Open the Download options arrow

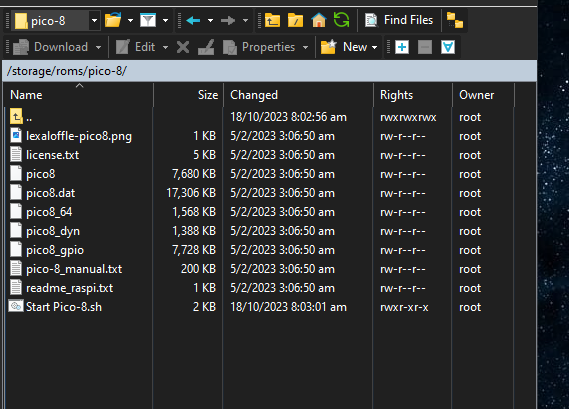coord(98,48)
